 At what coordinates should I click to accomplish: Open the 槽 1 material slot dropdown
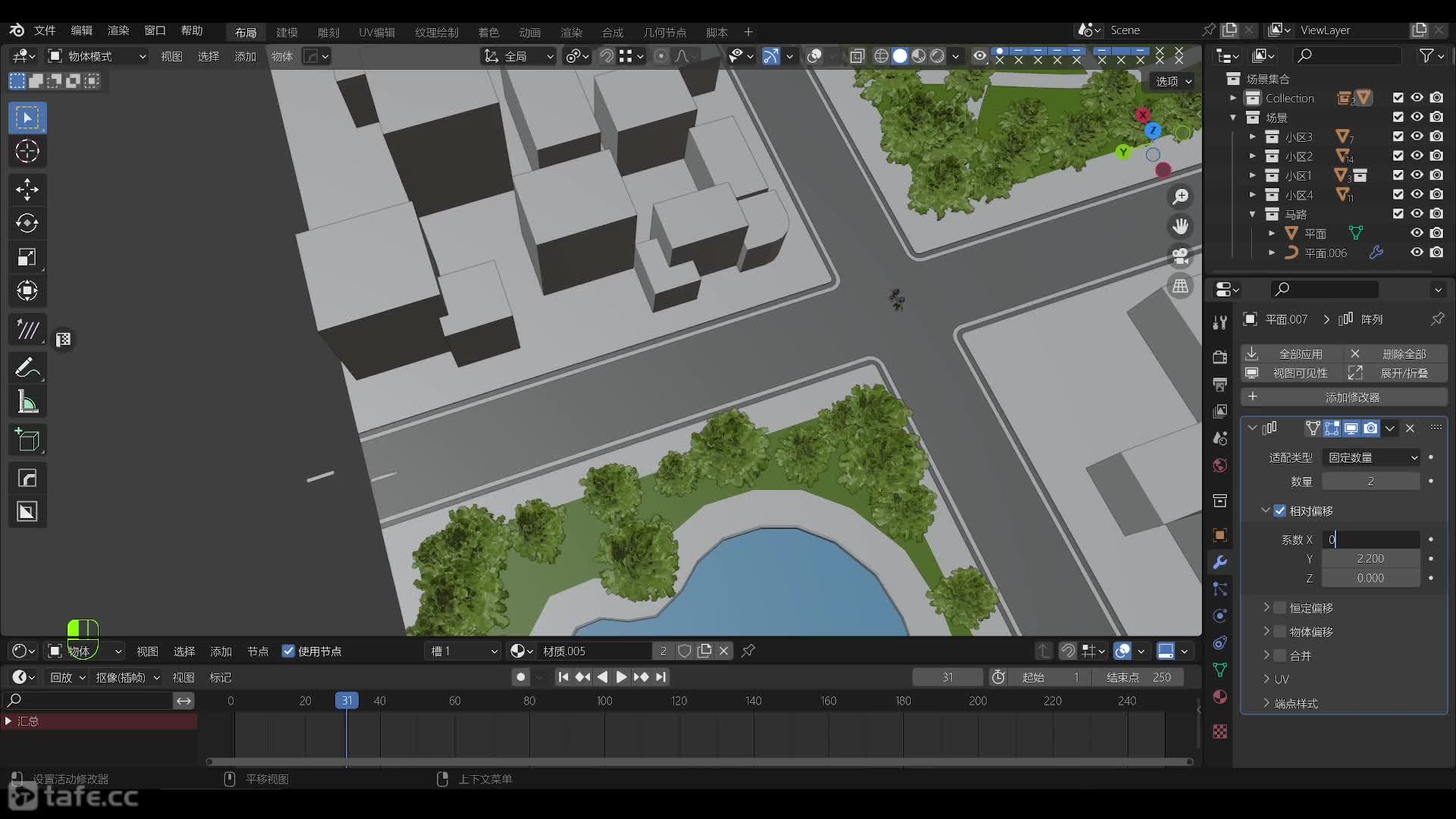(463, 651)
